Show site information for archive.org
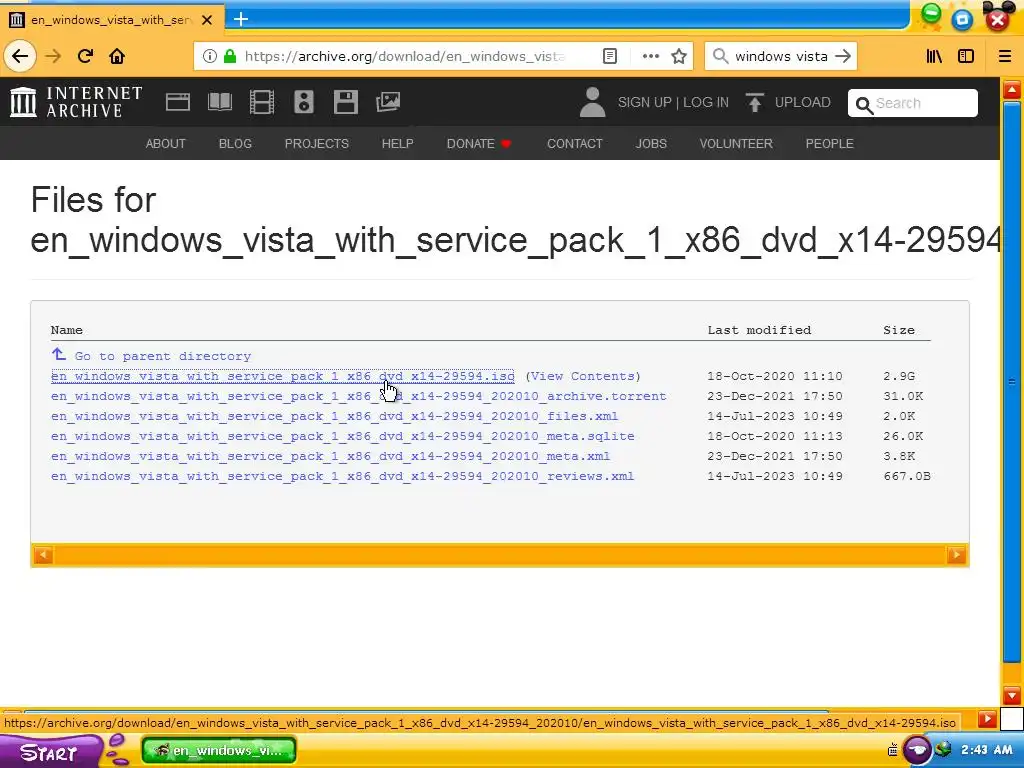1024x768 pixels. pos(210,56)
